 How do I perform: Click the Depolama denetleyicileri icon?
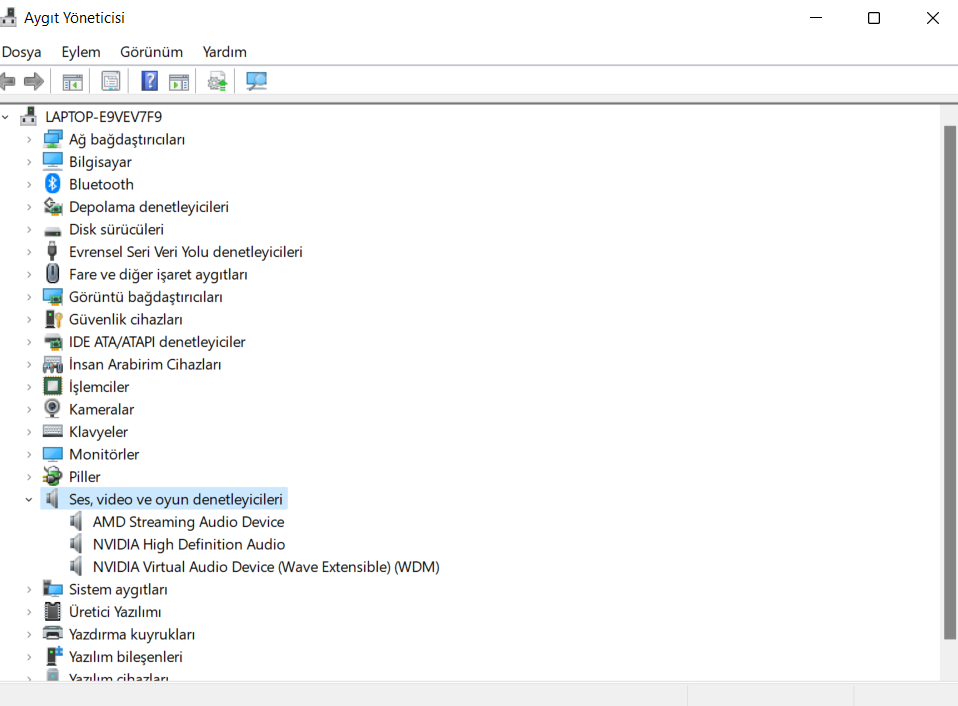tap(53, 206)
